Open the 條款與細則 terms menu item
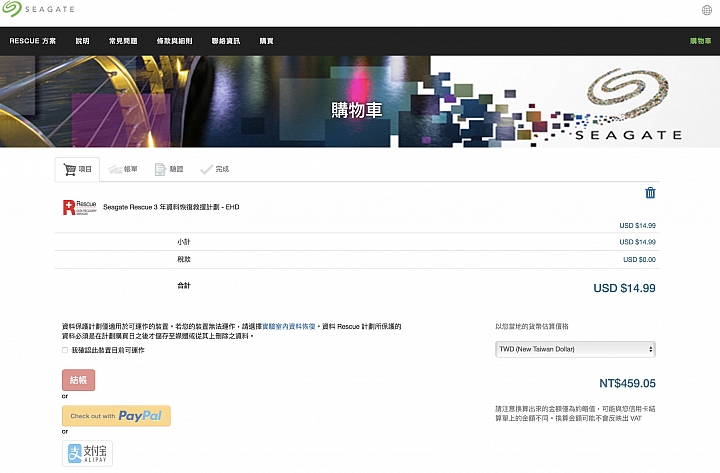Image resolution: width=720 pixels, height=473 pixels. click(174, 41)
